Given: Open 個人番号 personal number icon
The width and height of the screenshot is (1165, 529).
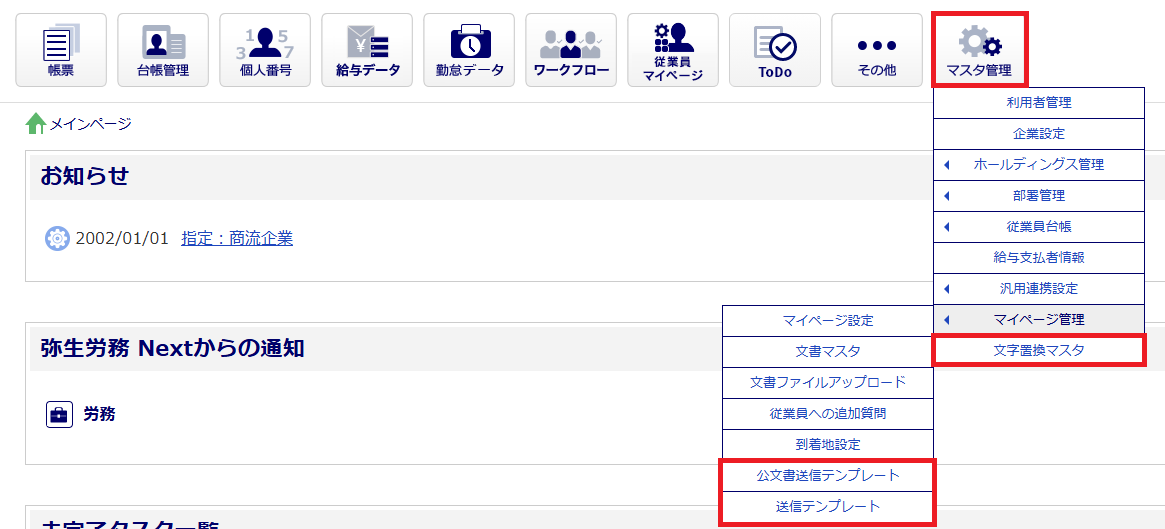Looking at the screenshot, I should point(265,50).
